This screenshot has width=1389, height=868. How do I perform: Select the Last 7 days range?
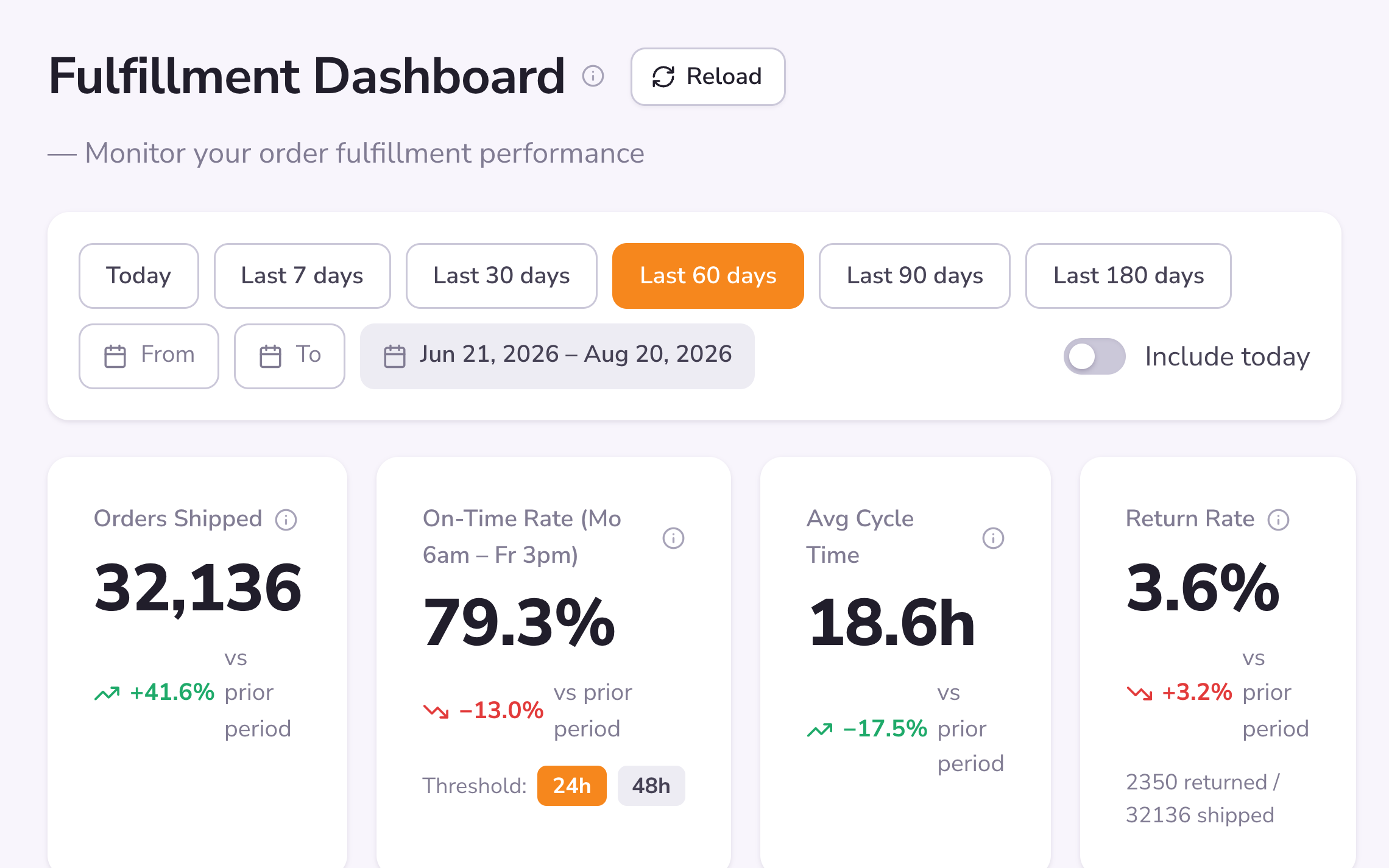(x=302, y=276)
